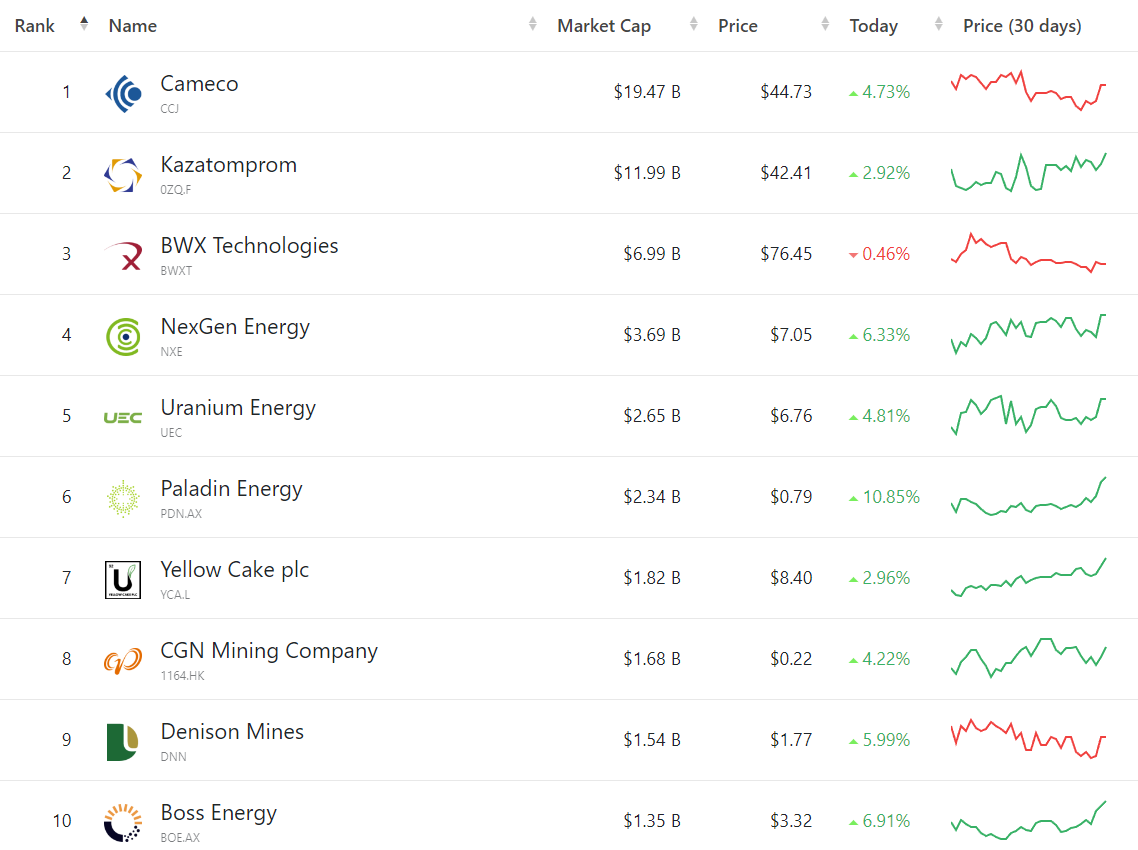View Kazatomprom 30-day price sparkline
The width and height of the screenshot is (1138, 850).
pyautogui.click(x=1028, y=172)
